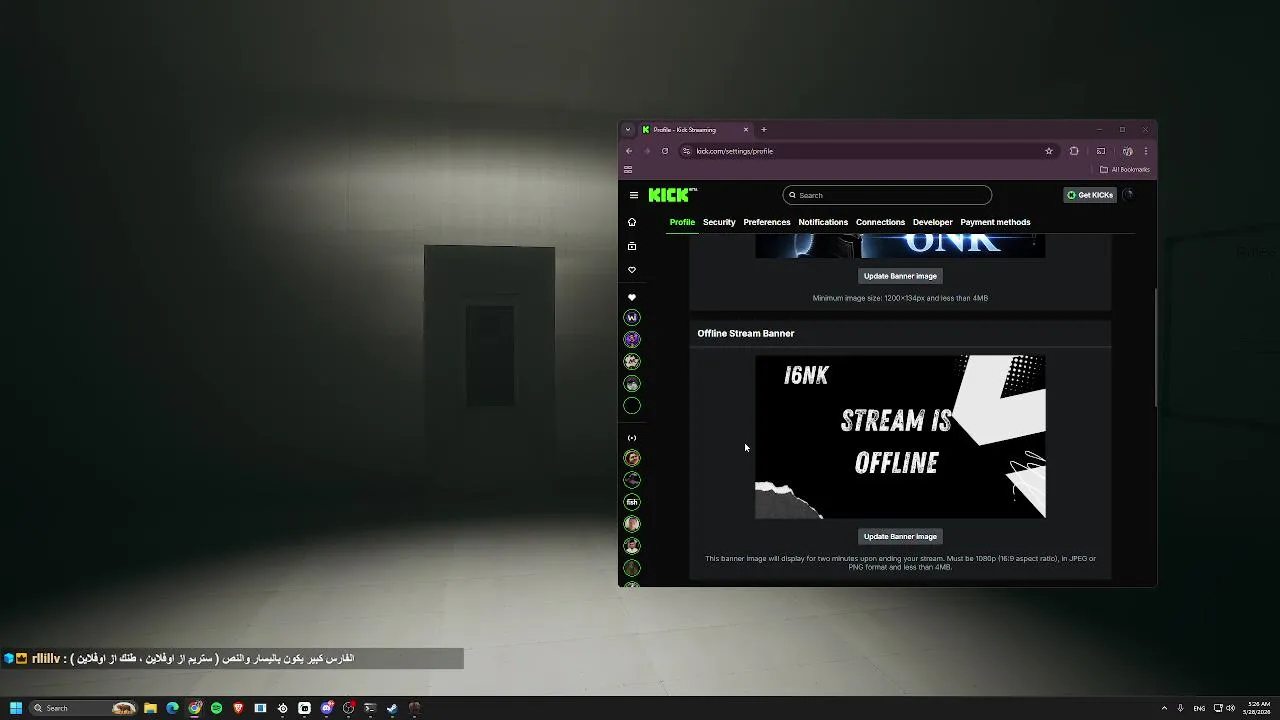1280x720 pixels.
Task: Click the KICK logo
Action: point(672,195)
